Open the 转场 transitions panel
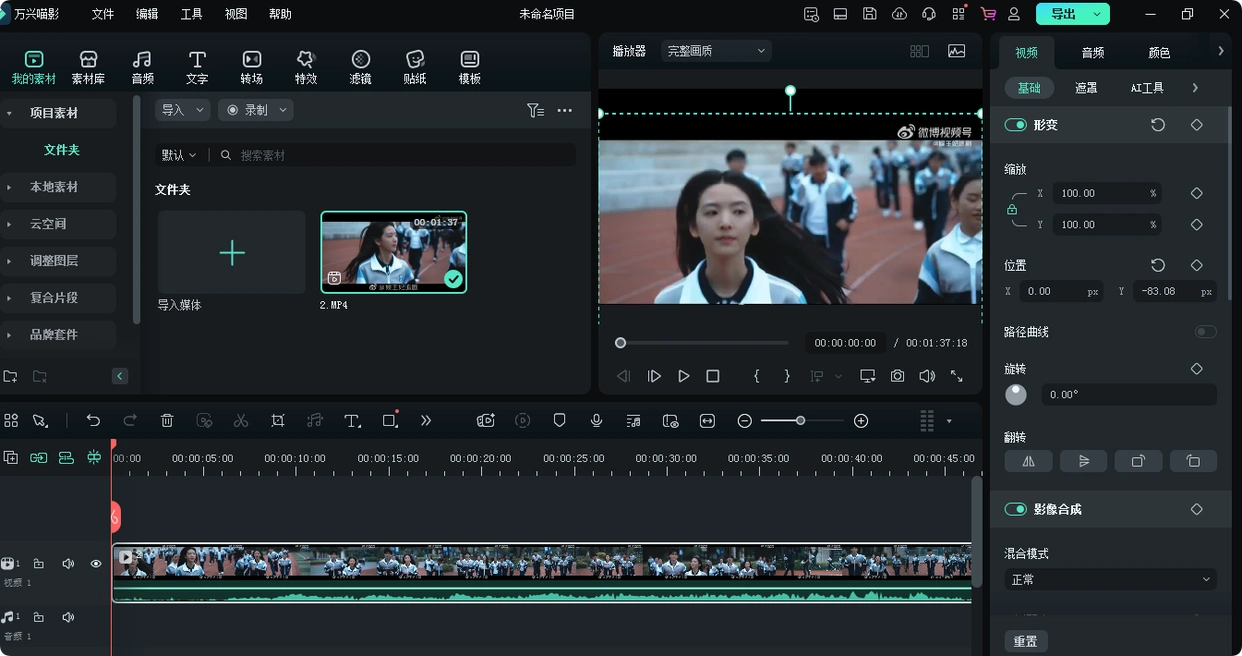The height and width of the screenshot is (656, 1242). (x=252, y=67)
